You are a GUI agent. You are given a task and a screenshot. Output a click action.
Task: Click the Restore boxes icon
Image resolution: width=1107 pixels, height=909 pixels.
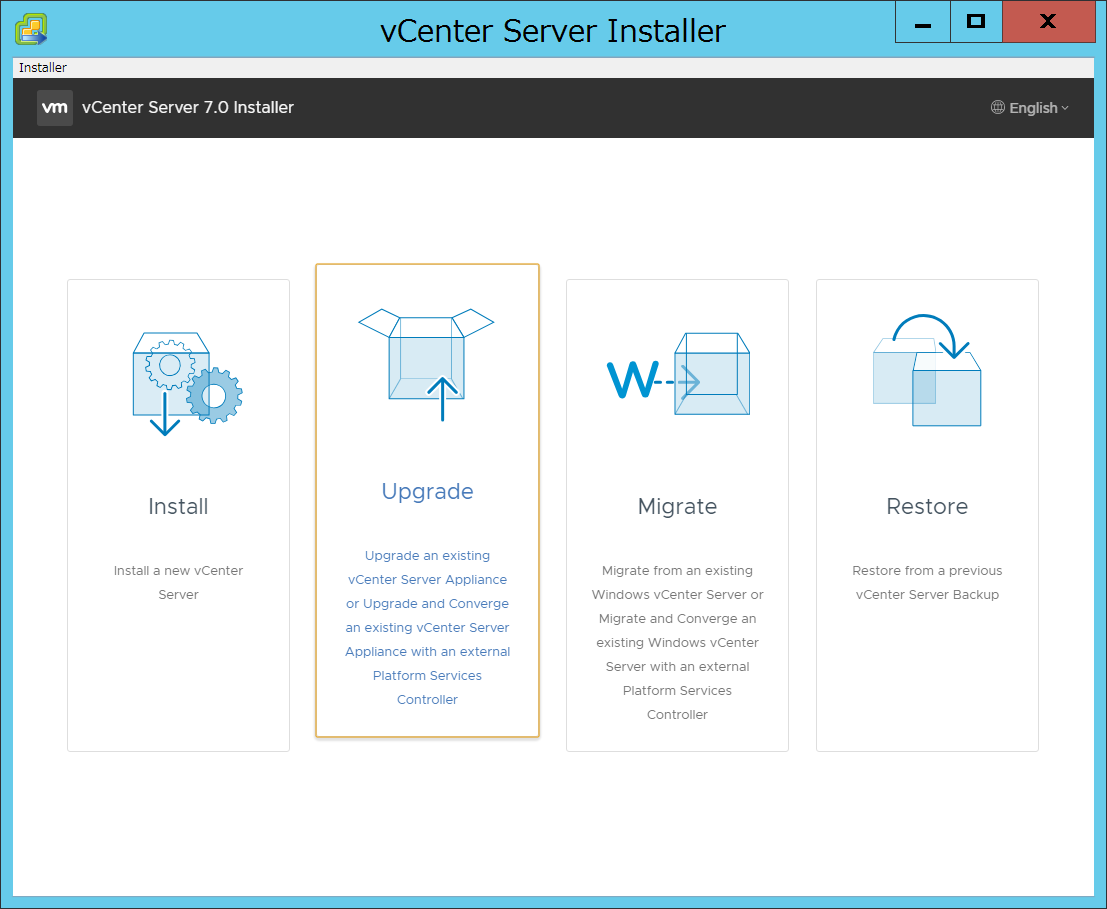tap(927, 370)
